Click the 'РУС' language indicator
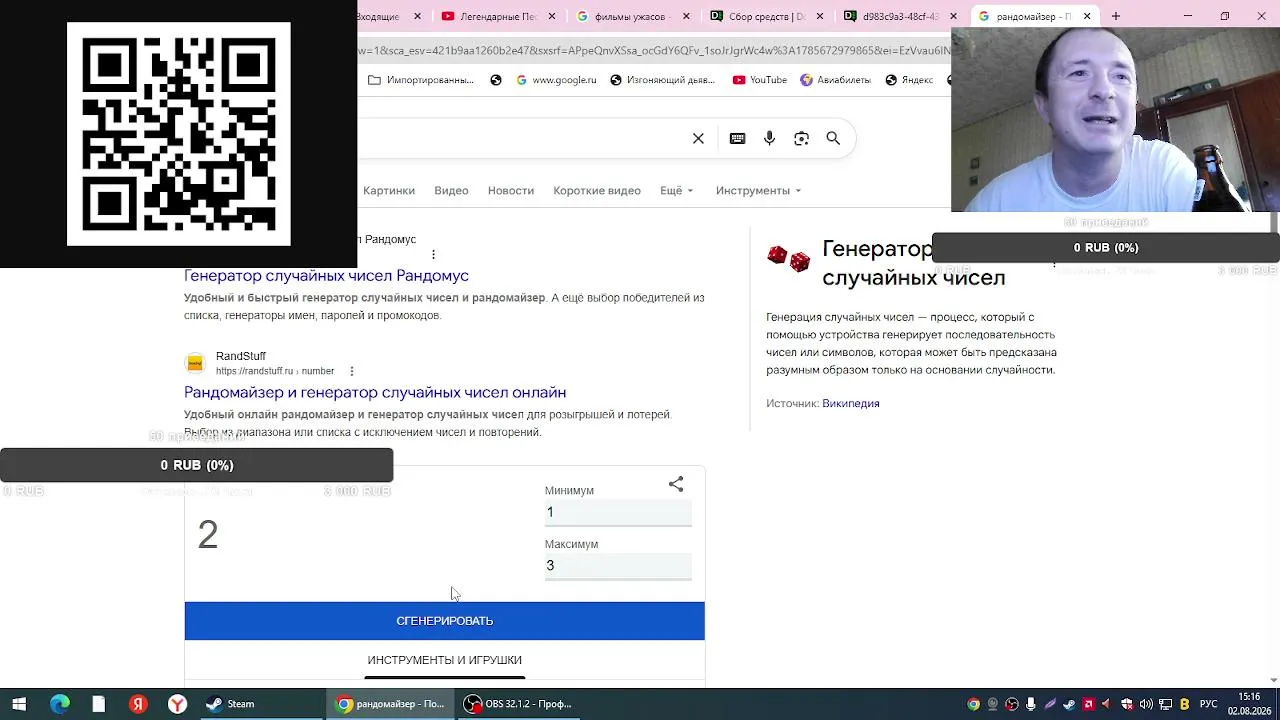Image resolution: width=1280 pixels, height=720 pixels. coord(1208,704)
